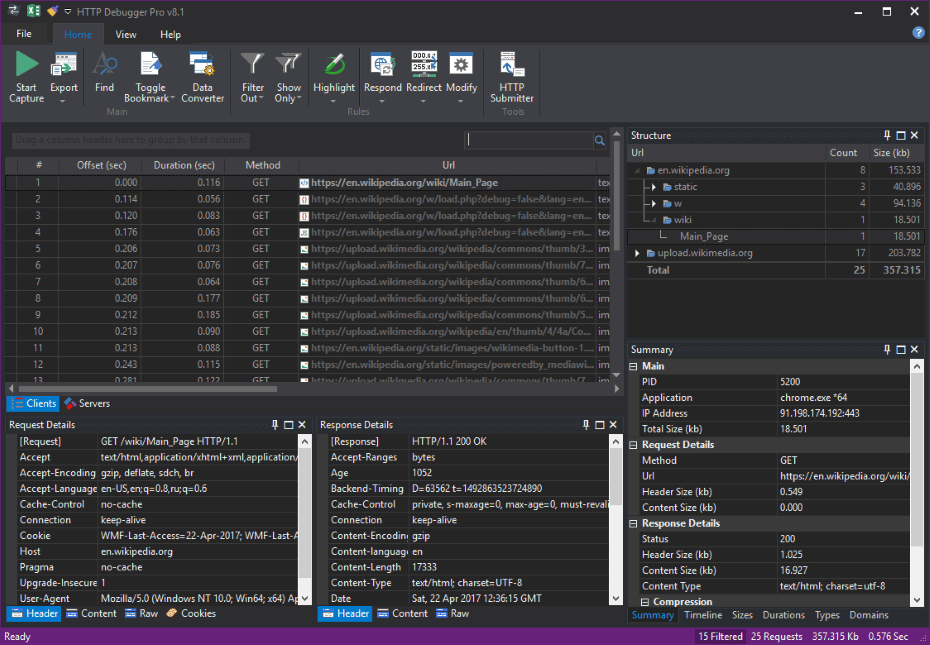Open the Modify dropdown arrow
The width and height of the screenshot is (930, 645).
(x=461, y=101)
